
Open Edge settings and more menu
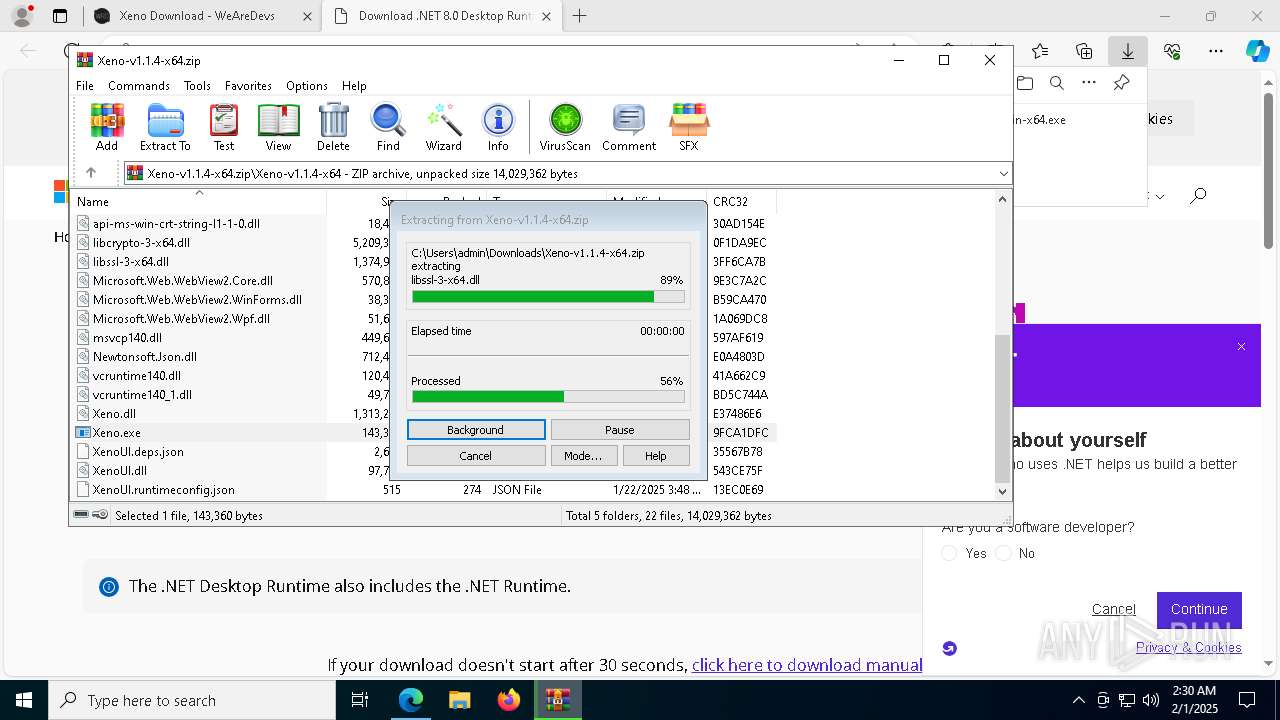click(x=1216, y=51)
